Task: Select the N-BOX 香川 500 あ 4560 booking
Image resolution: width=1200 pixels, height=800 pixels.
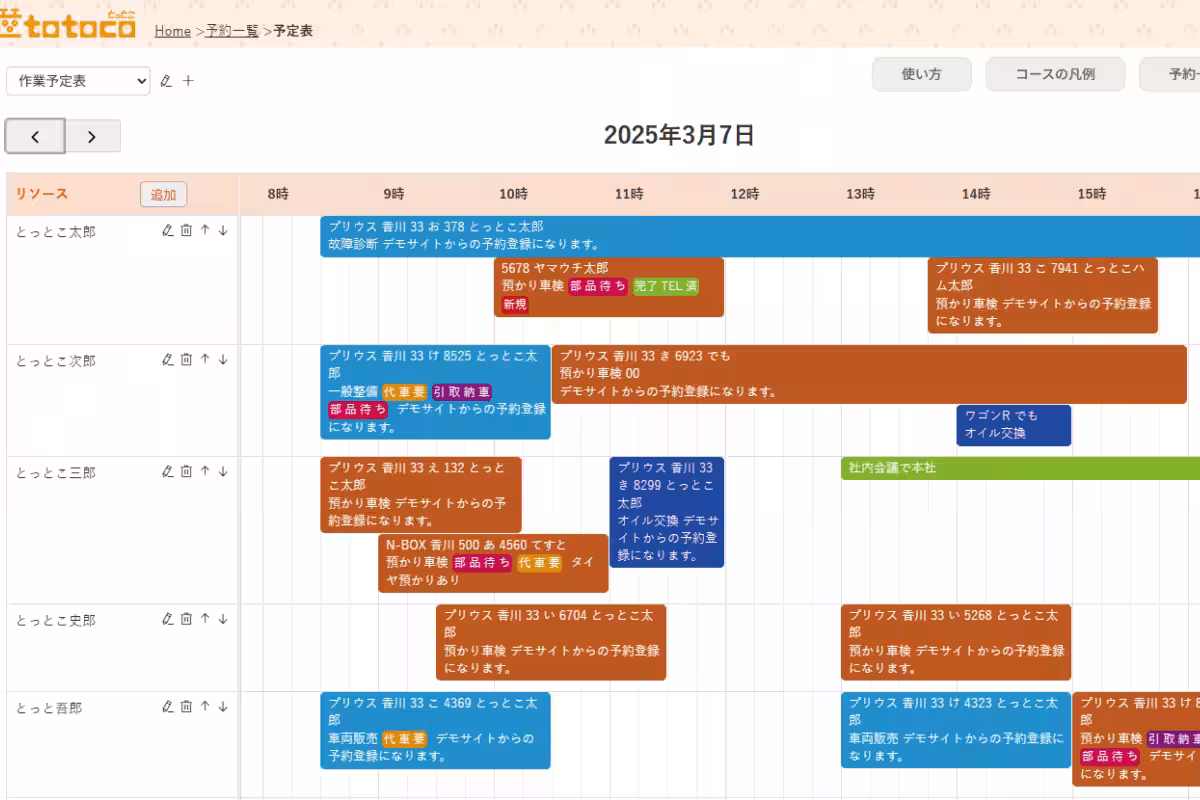Action: 492,562
